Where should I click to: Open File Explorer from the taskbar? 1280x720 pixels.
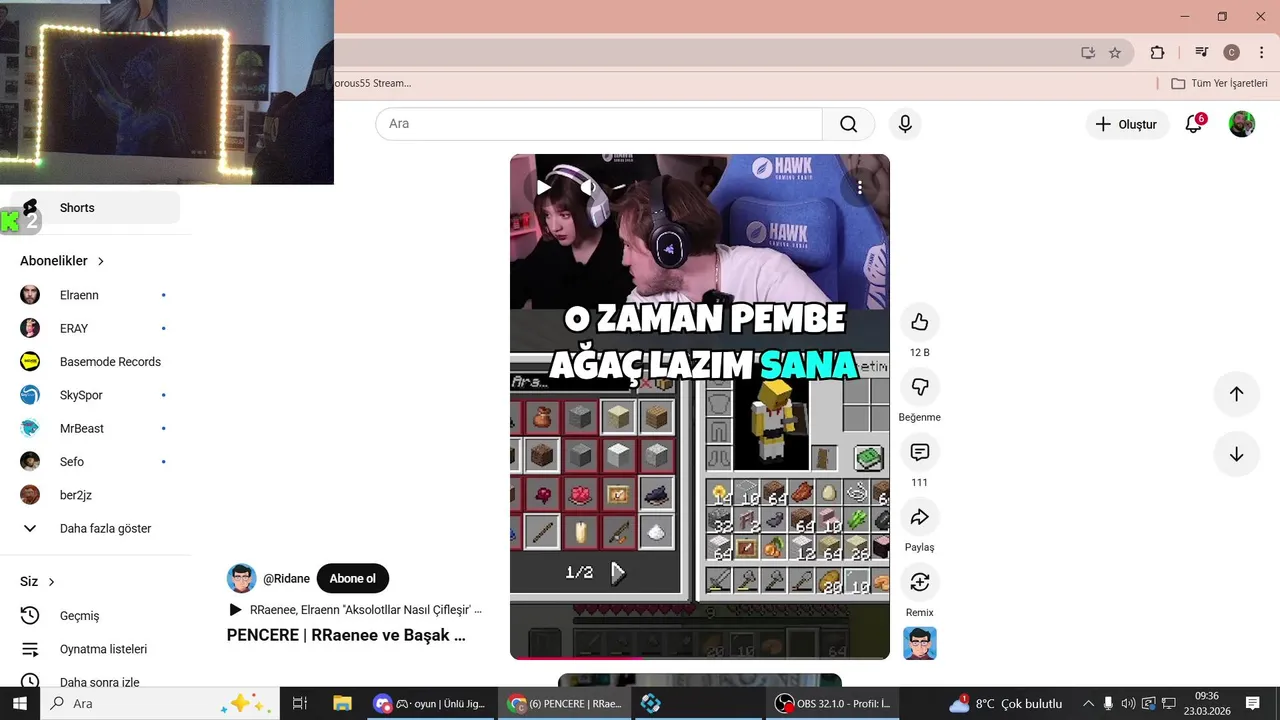[x=342, y=704]
